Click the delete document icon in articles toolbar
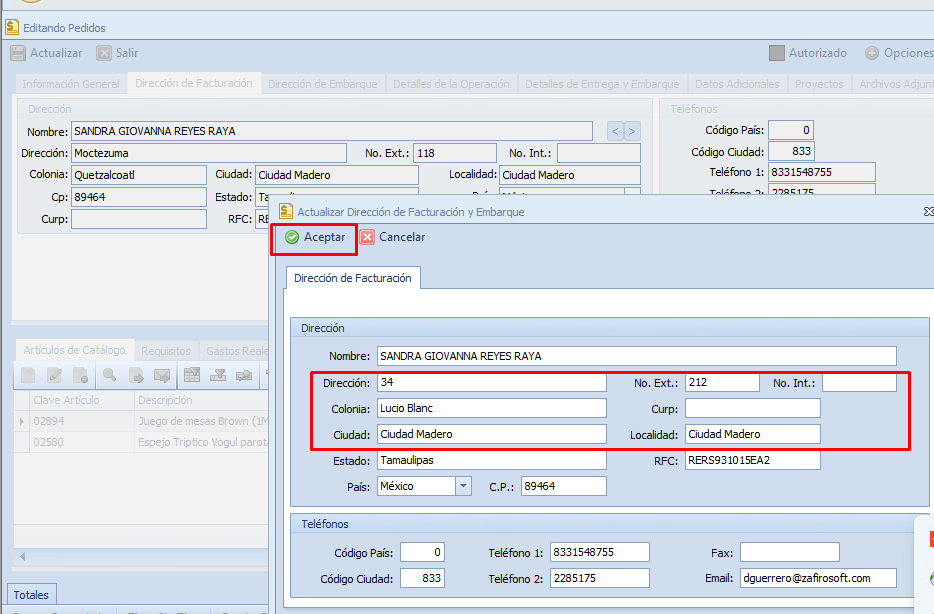 [x=81, y=376]
